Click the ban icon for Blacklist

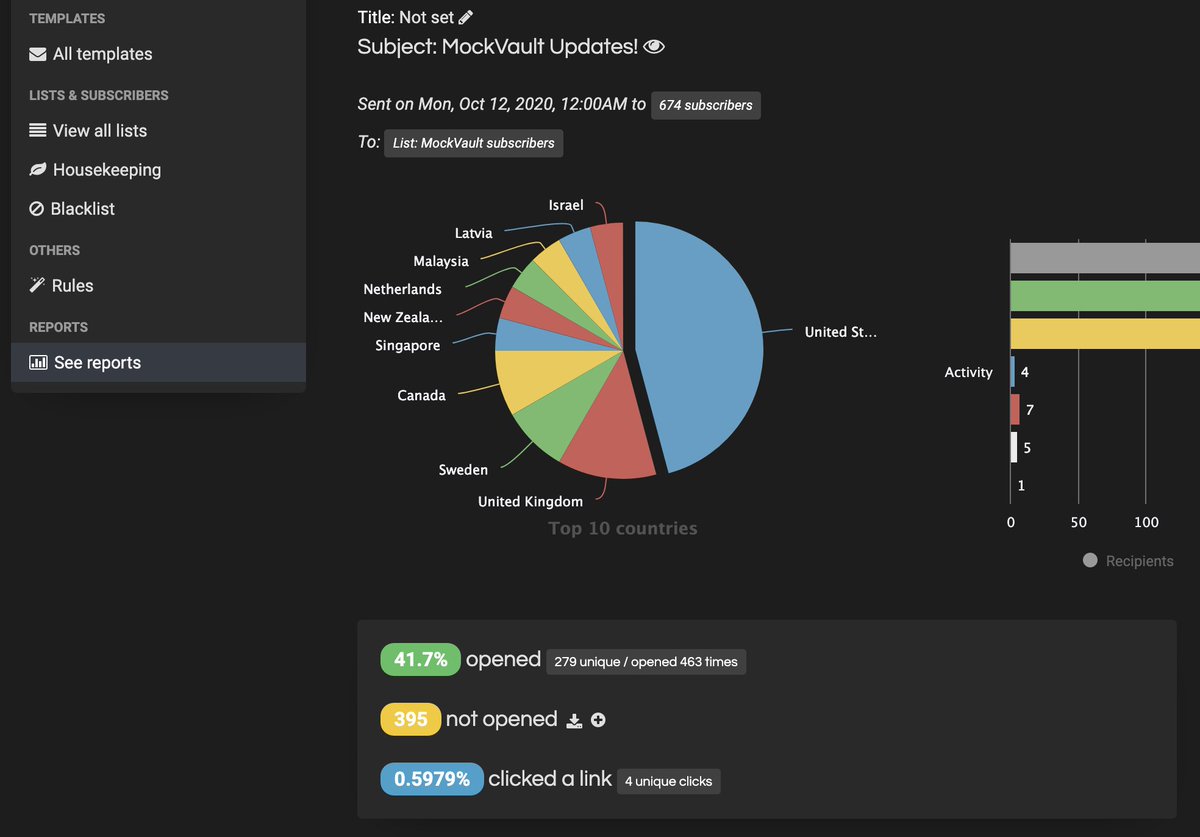[37, 209]
